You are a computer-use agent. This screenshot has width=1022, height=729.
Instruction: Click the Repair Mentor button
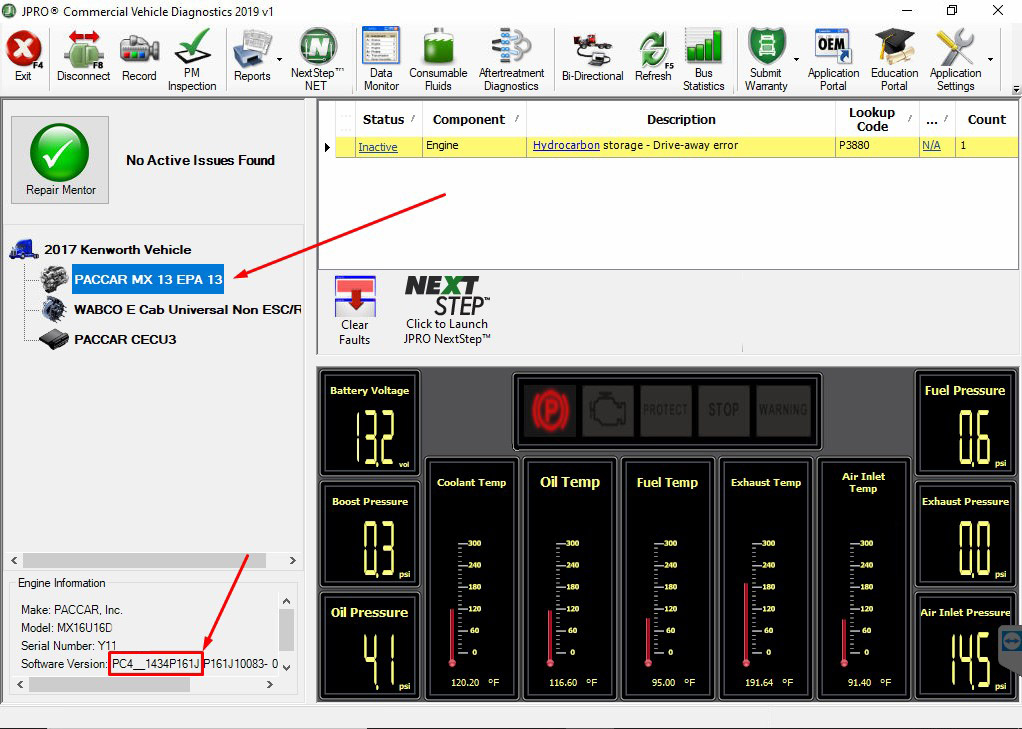pyautogui.click(x=60, y=160)
